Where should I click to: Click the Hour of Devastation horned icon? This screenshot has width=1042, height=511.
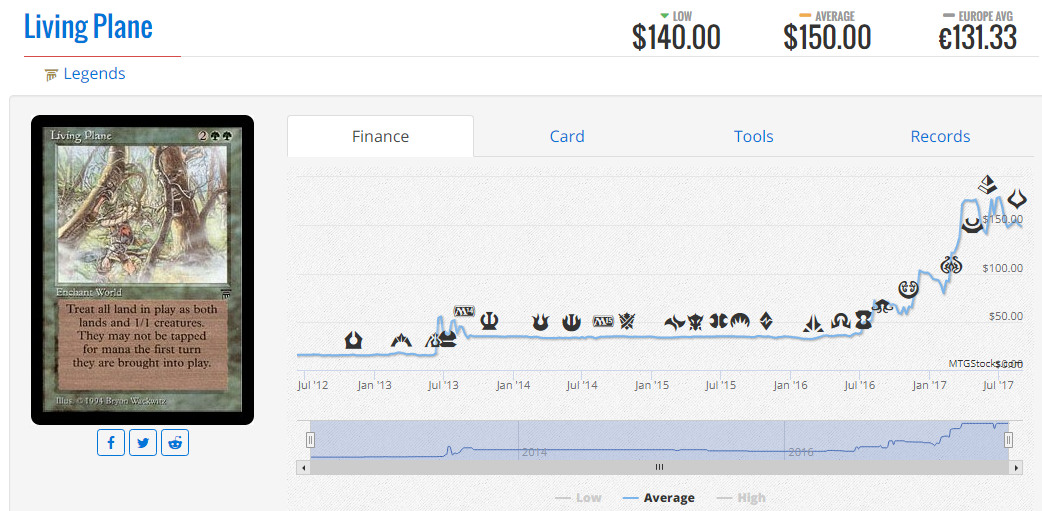[x=1017, y=198]
